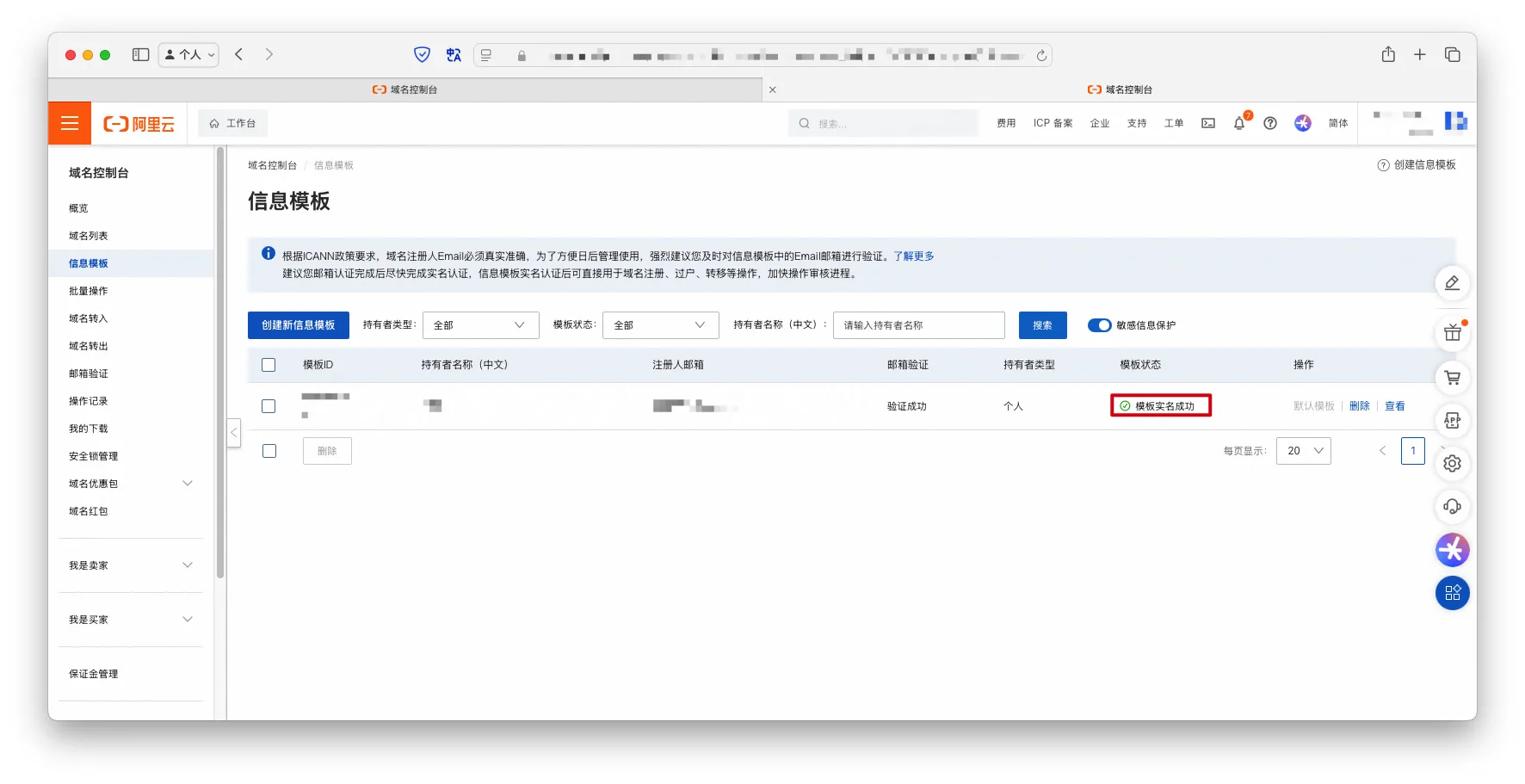
Task: Click the shopping cart floating icon
Action: (x=1452, y=378)
